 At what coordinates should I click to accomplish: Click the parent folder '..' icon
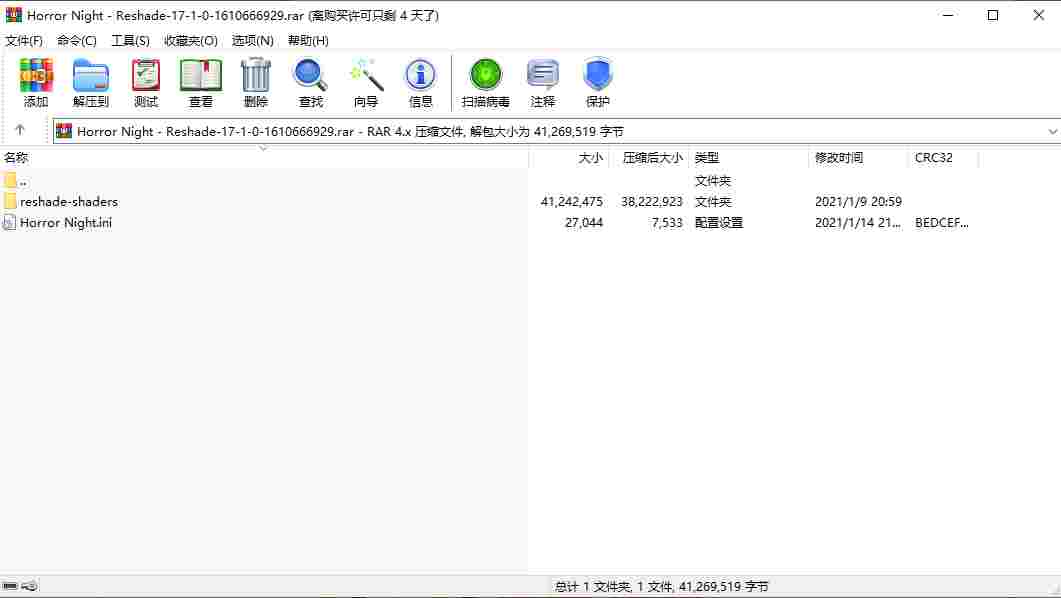(x=9, y=180)
